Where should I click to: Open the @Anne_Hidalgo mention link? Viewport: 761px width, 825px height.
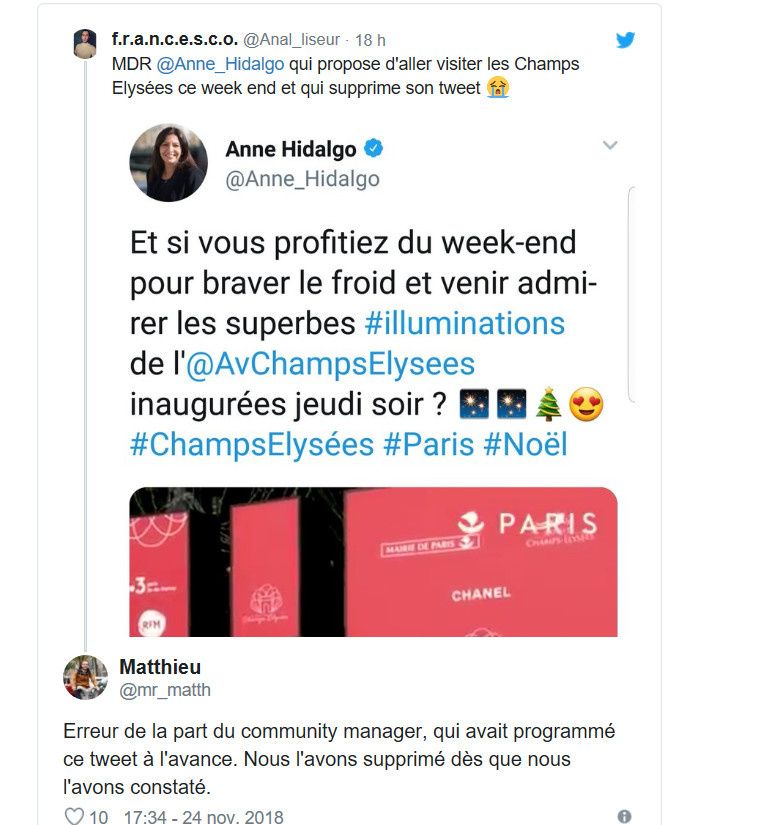point(220,64)
